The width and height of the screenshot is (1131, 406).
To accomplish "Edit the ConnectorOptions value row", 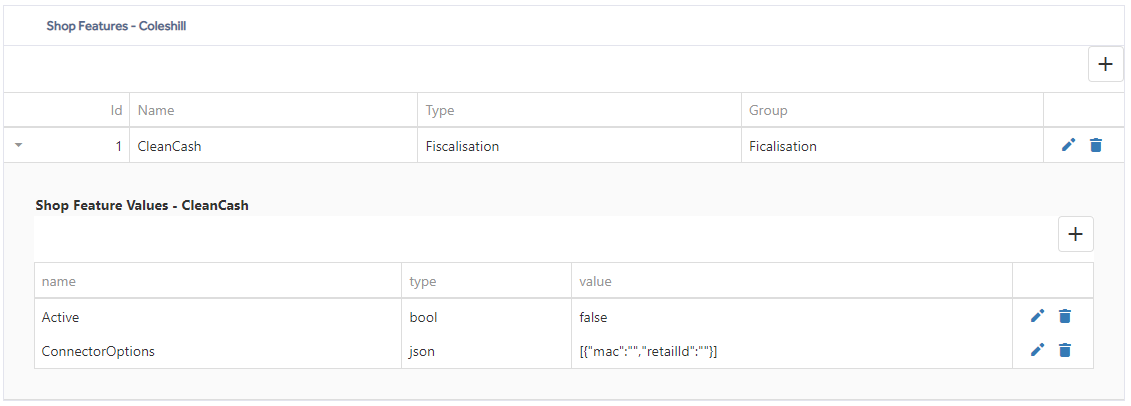I will [1037, 350].
